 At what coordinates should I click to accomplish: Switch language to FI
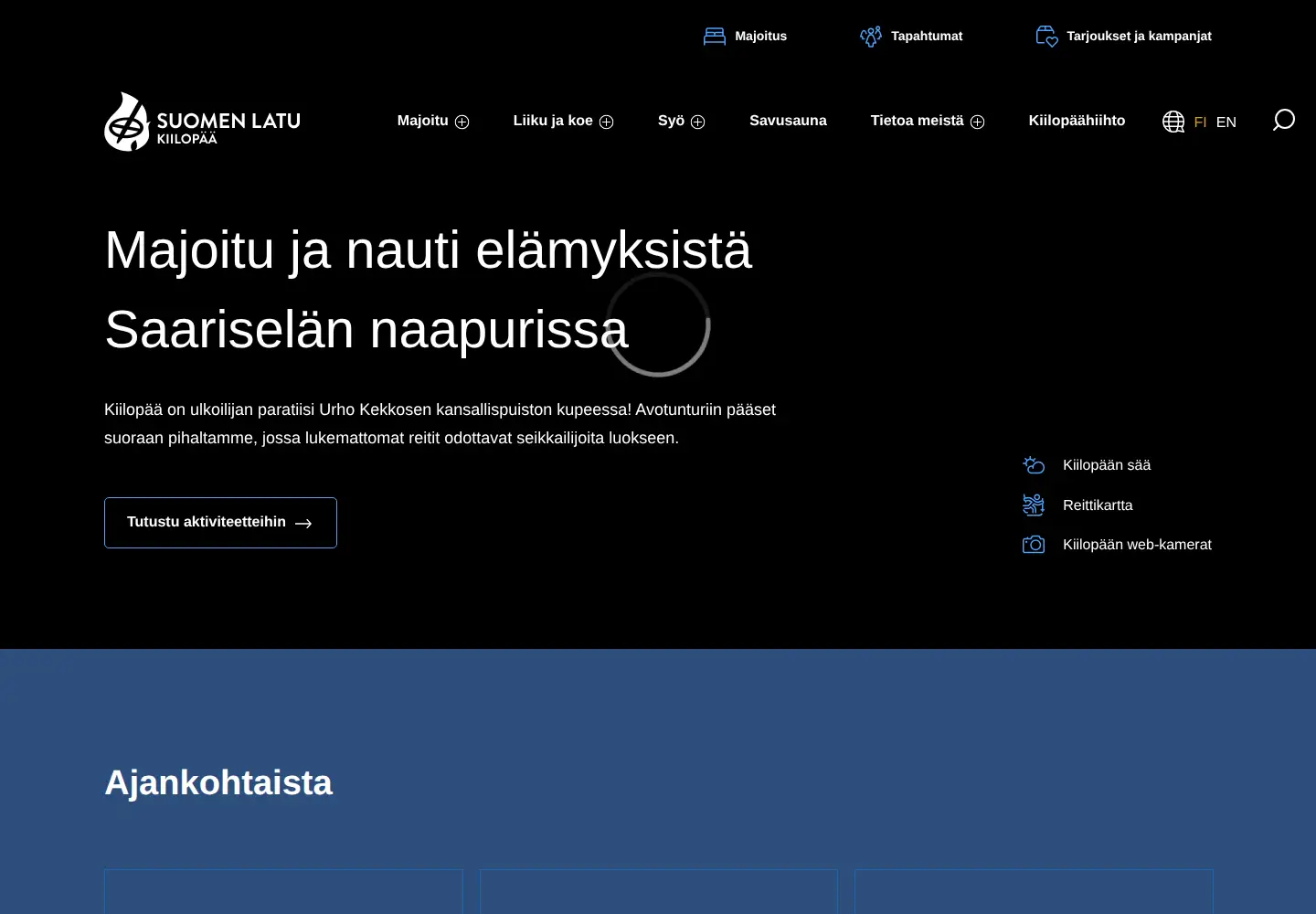click(x=1200, y=122)
